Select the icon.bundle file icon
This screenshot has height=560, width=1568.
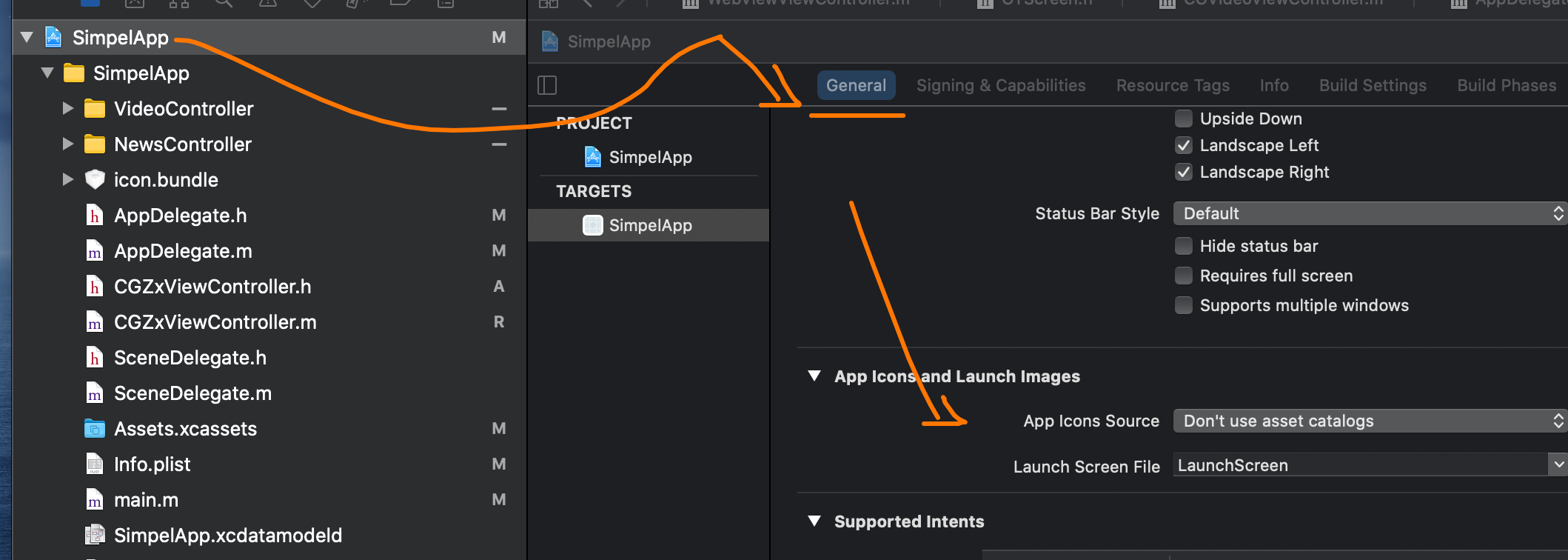(x=95, y=180)
